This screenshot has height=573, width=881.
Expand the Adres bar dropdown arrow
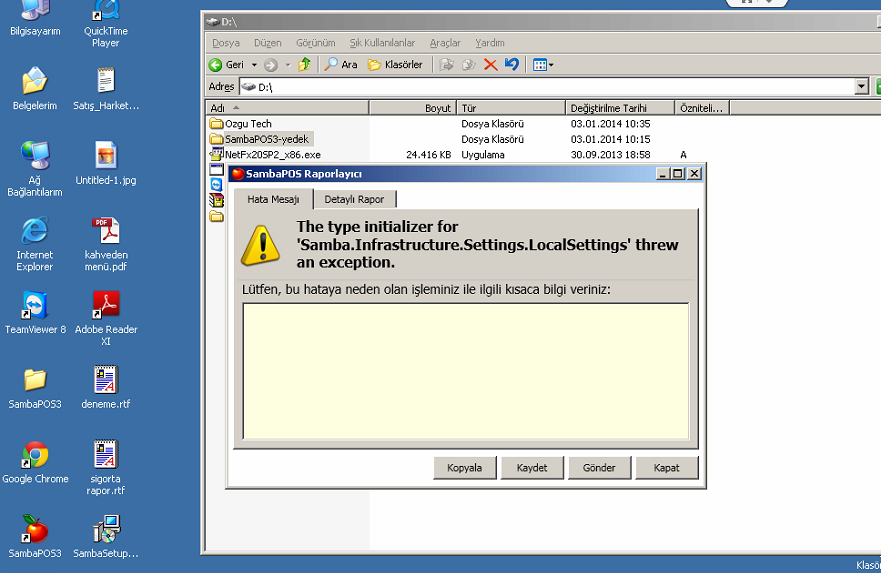[x=862, y=87]
